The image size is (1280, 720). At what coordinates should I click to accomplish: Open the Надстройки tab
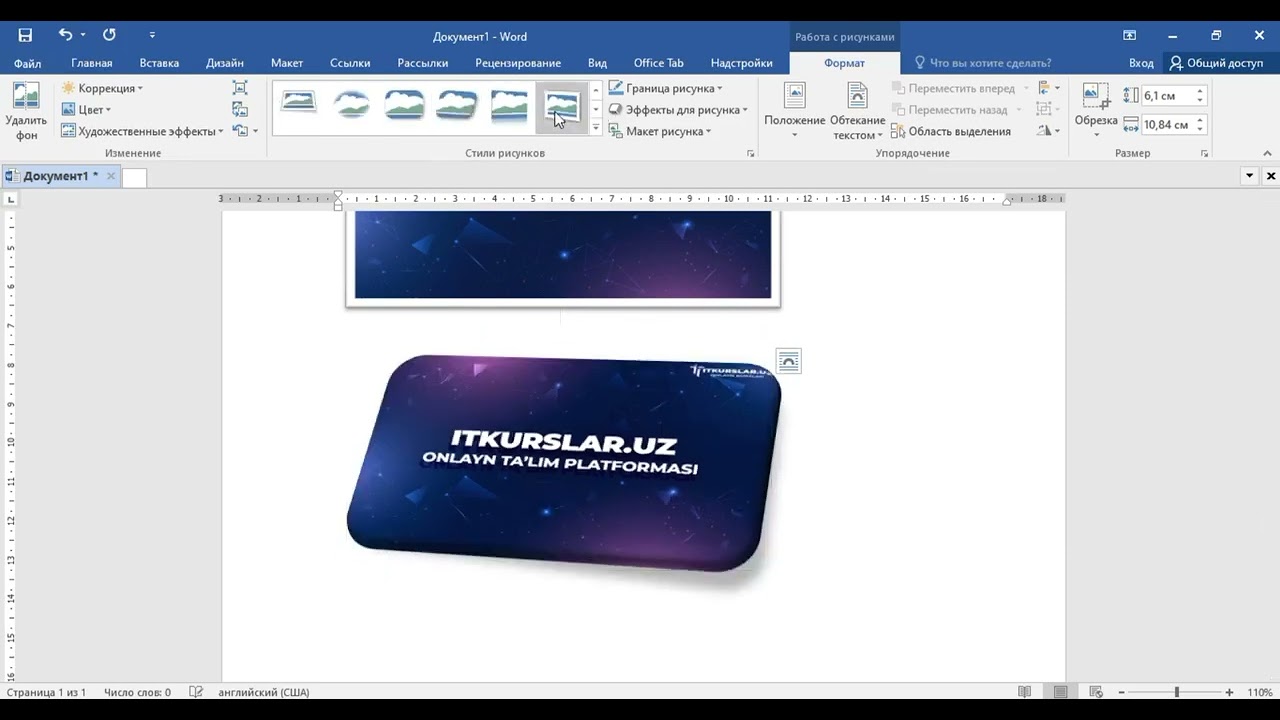tap(742, 63)
